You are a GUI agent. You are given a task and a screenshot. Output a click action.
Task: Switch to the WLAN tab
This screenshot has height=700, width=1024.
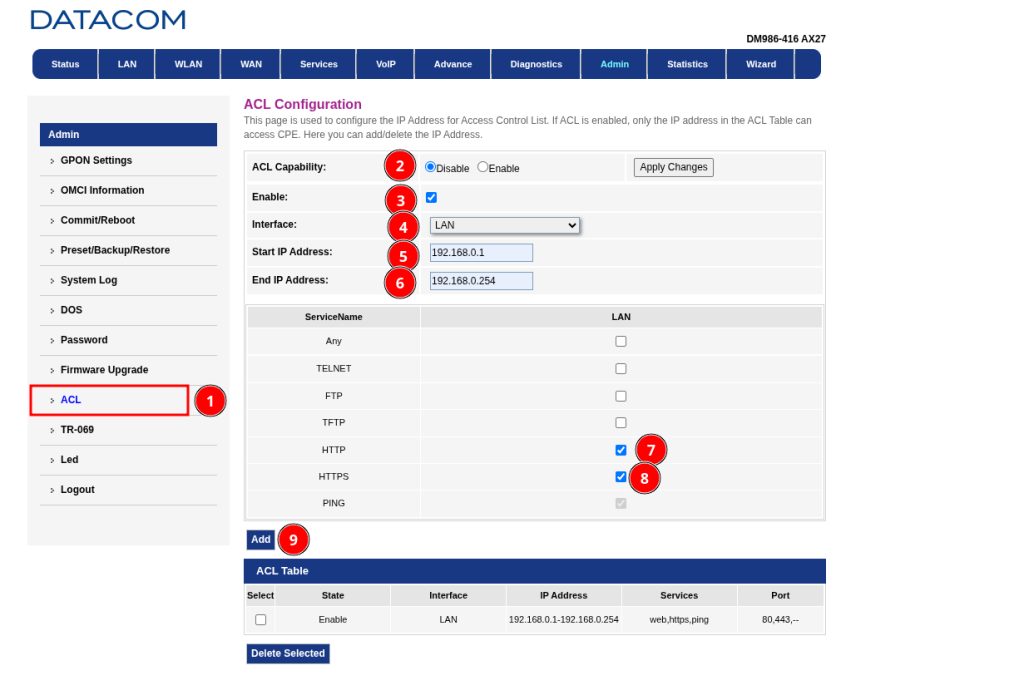tap(188, 64)
